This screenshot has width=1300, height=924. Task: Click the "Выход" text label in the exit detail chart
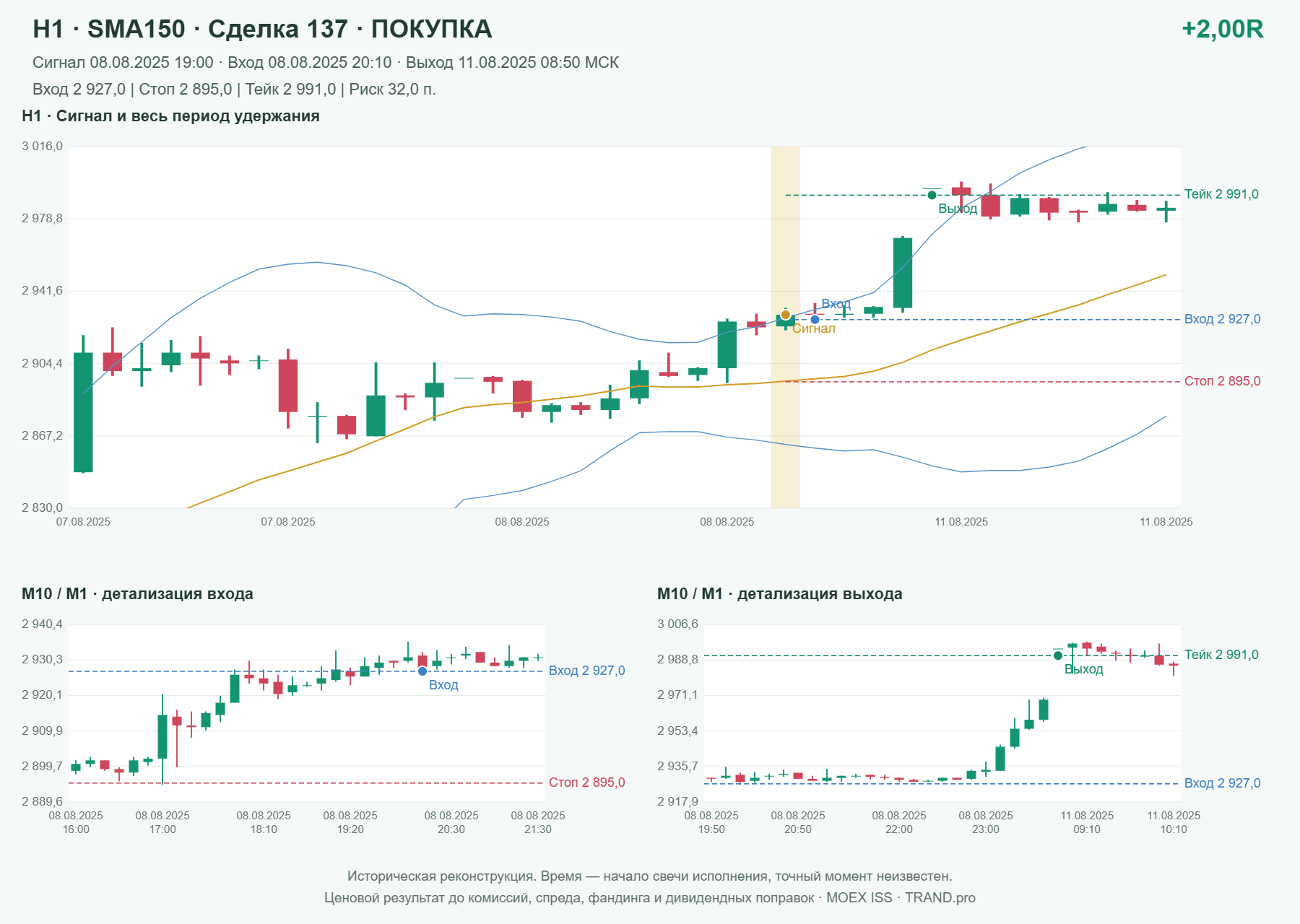[1084, 669]
